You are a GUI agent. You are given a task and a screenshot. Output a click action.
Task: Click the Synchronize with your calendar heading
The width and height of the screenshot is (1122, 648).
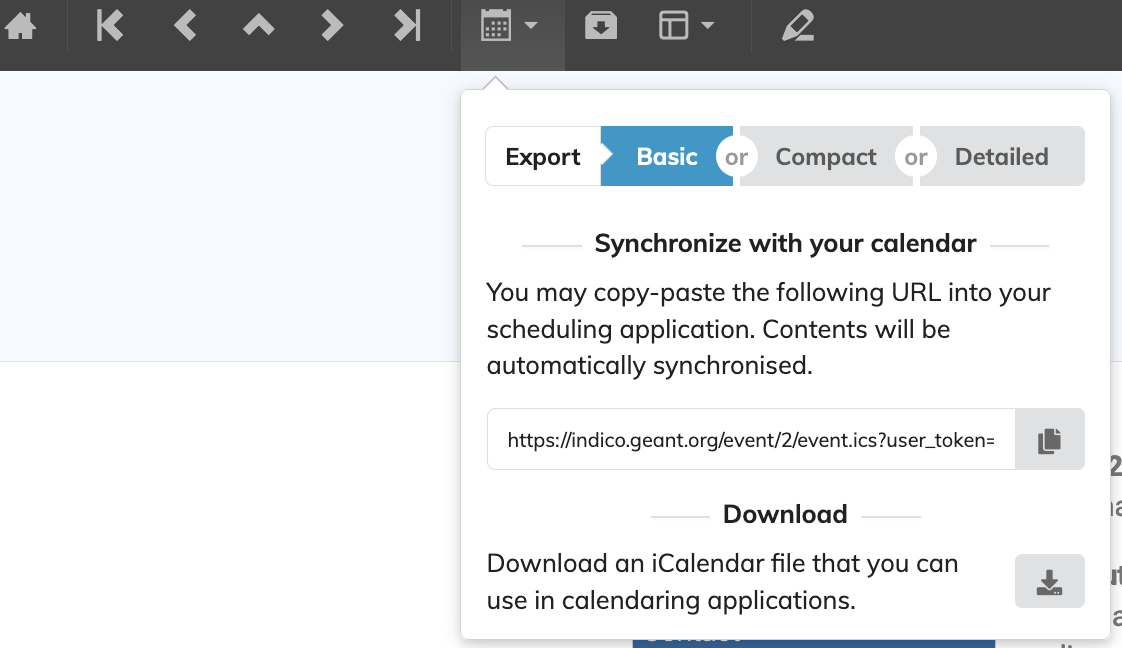pos(785,244)
